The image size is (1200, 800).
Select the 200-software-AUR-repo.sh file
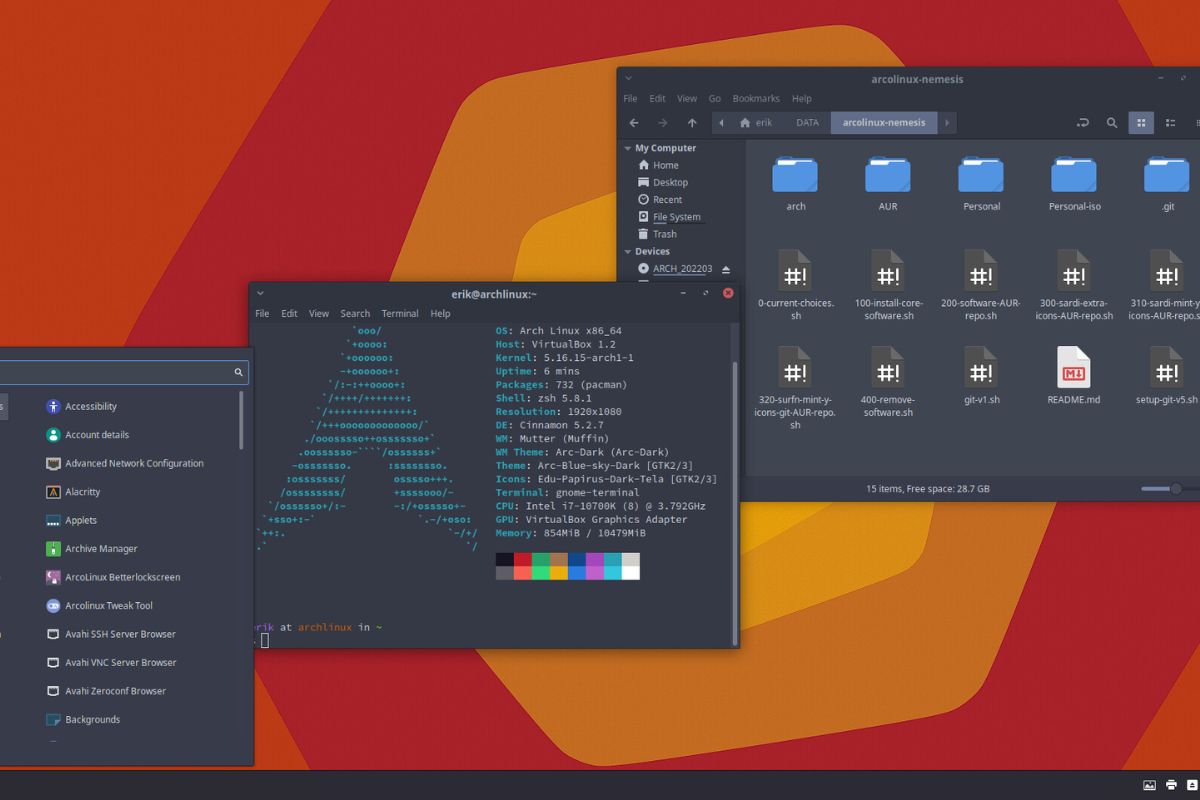tap(981, 285)
